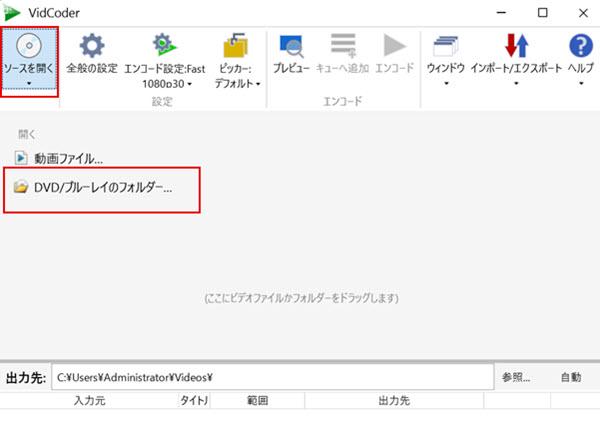Click the インポート/エクスポート arrows icon
The image size is (600, 432).
(516, 46)
